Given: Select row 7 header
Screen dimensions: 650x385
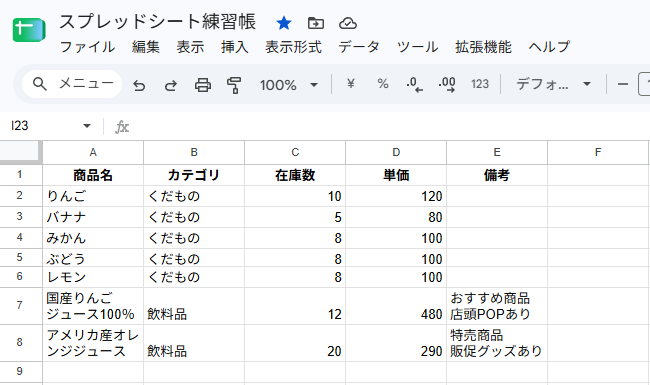Looking at the screenshot, I should (x=21, y=306).
